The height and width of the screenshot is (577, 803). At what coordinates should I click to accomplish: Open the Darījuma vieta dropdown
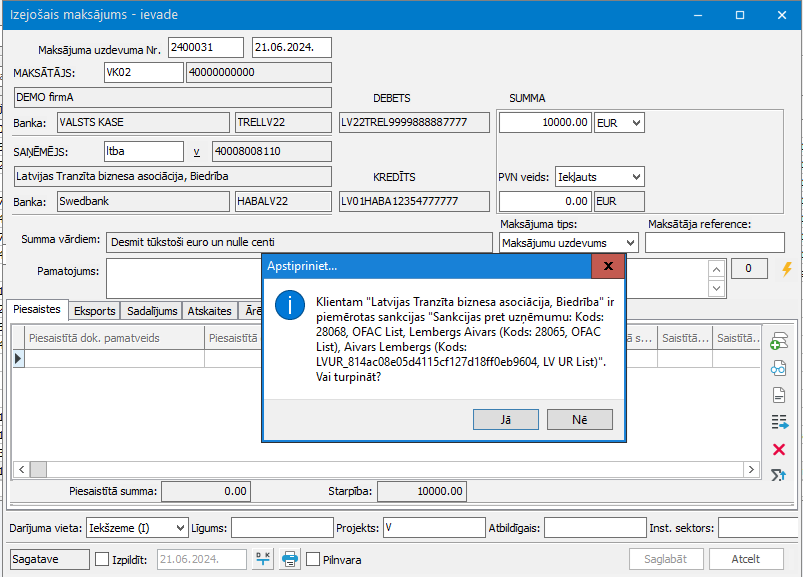pyautogui.click(x=137, y=527)
